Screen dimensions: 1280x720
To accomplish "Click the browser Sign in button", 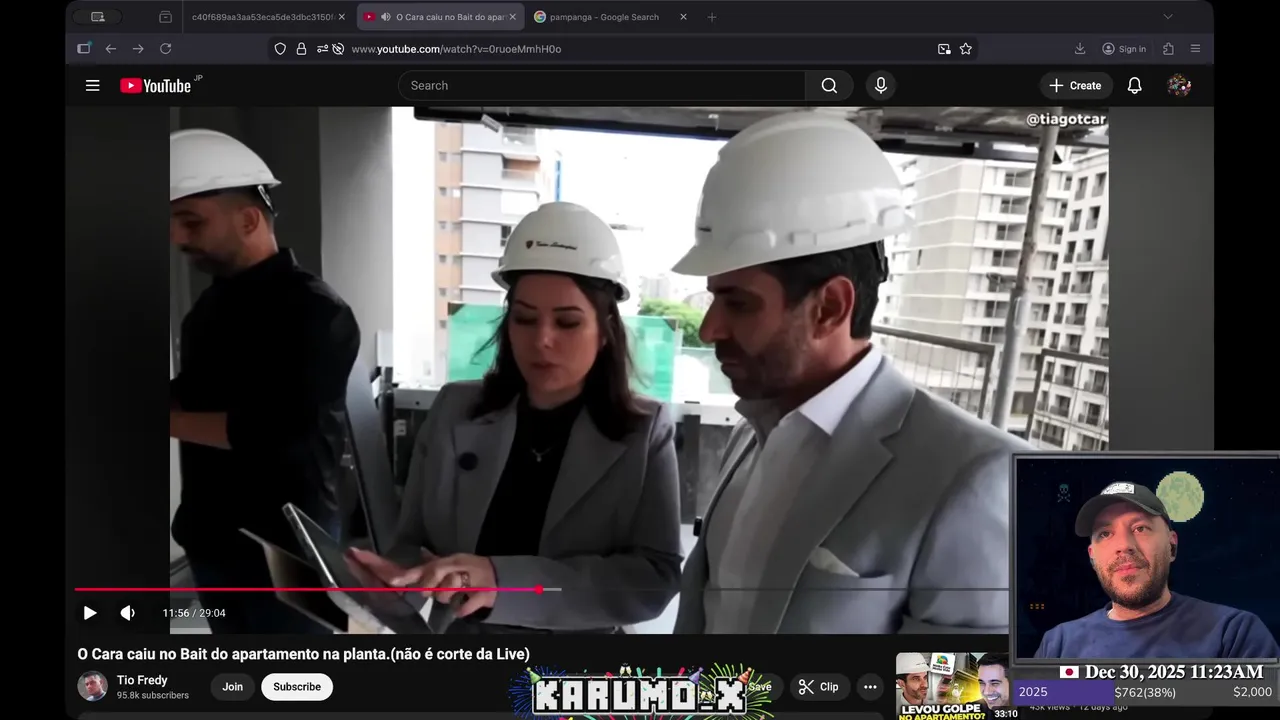I will [x=1124, y=49].
